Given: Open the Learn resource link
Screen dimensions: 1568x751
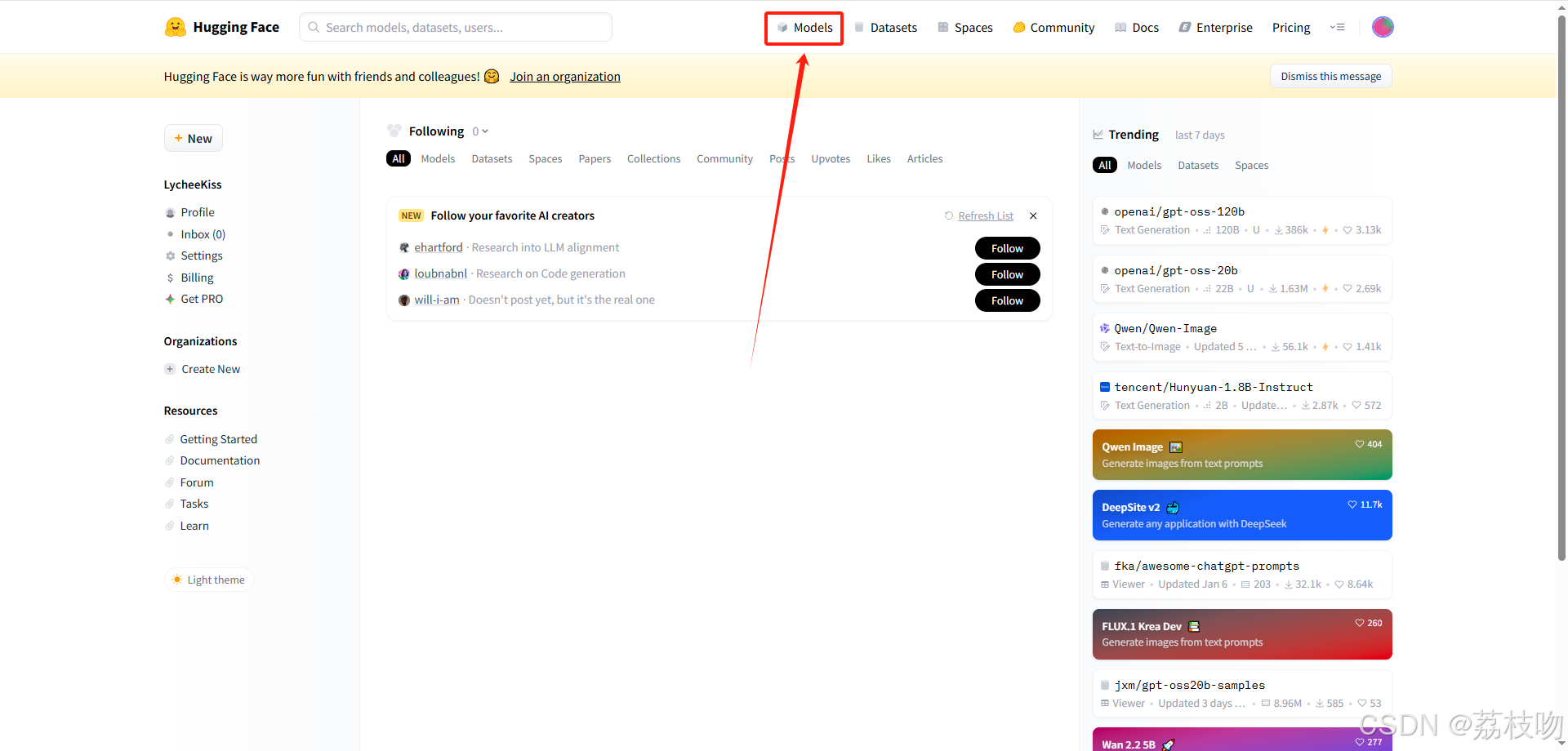Looking at the screenshot, I should tap(194, 526).
